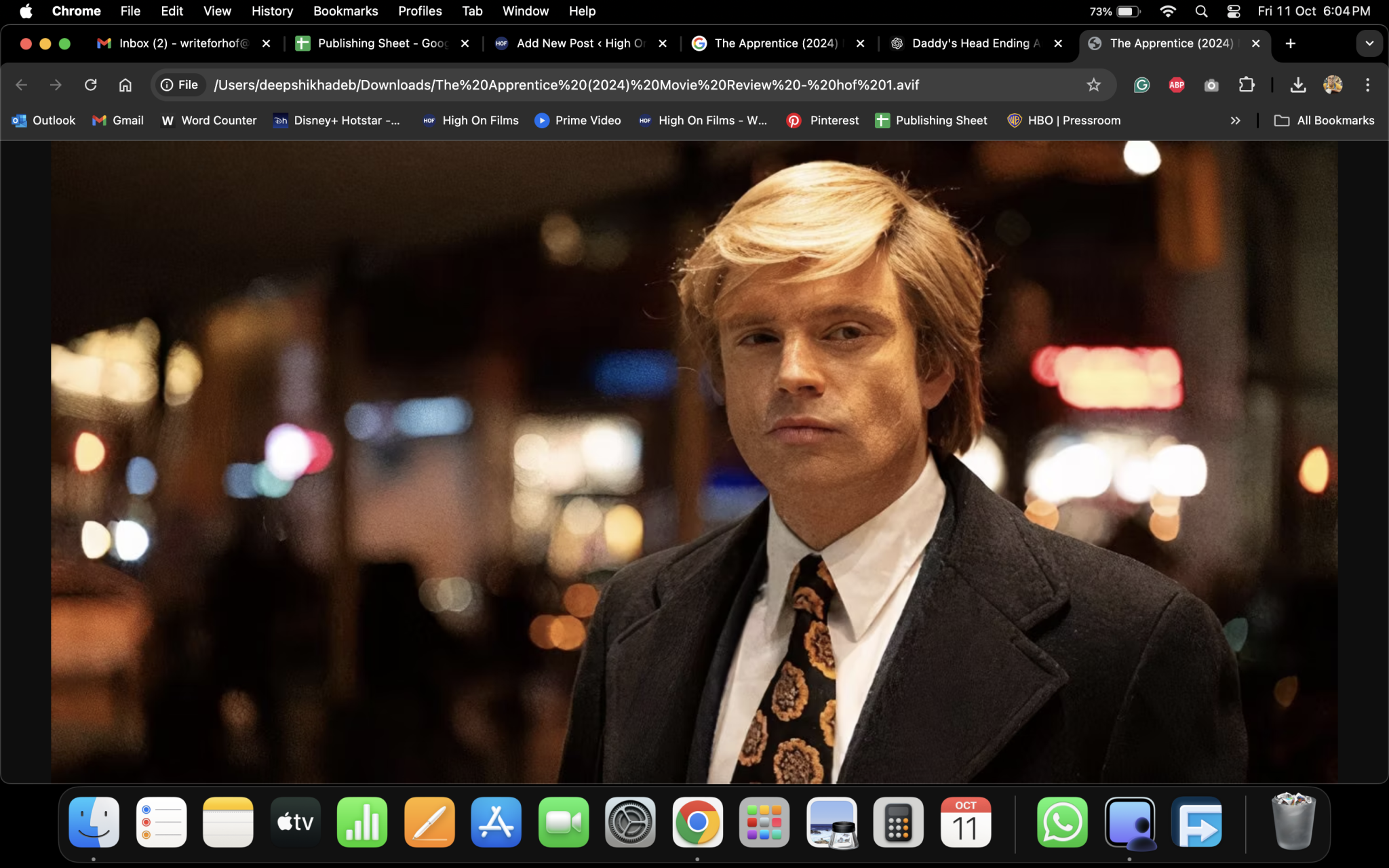This screenshot has width=1389, height=868.
Task: Open the Publishing Sheet bookmark
Action: tap(931, 121)
